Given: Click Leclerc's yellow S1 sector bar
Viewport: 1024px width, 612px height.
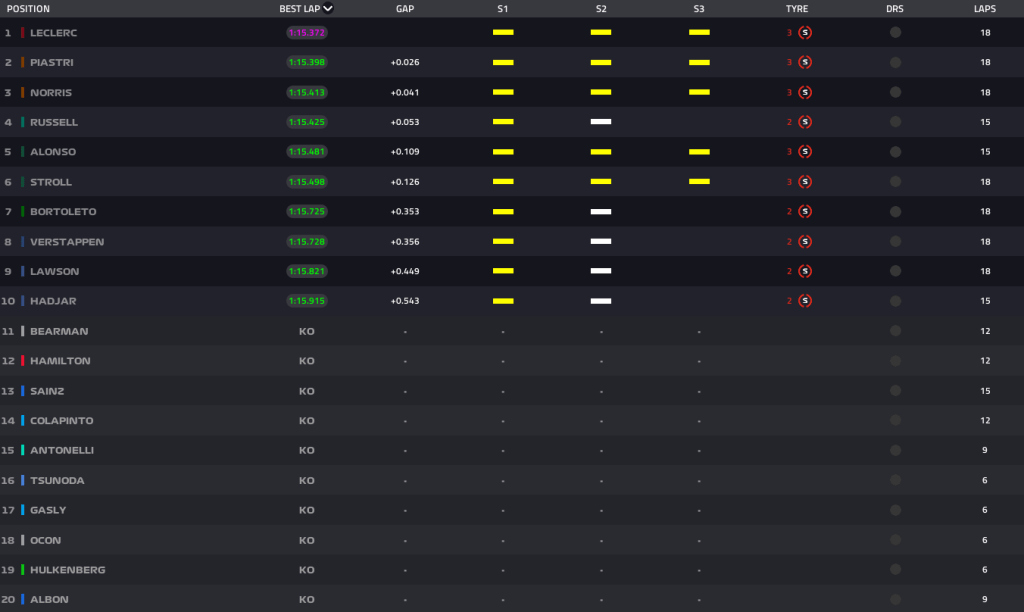Looking at the screenshot, I should [503, 32].
